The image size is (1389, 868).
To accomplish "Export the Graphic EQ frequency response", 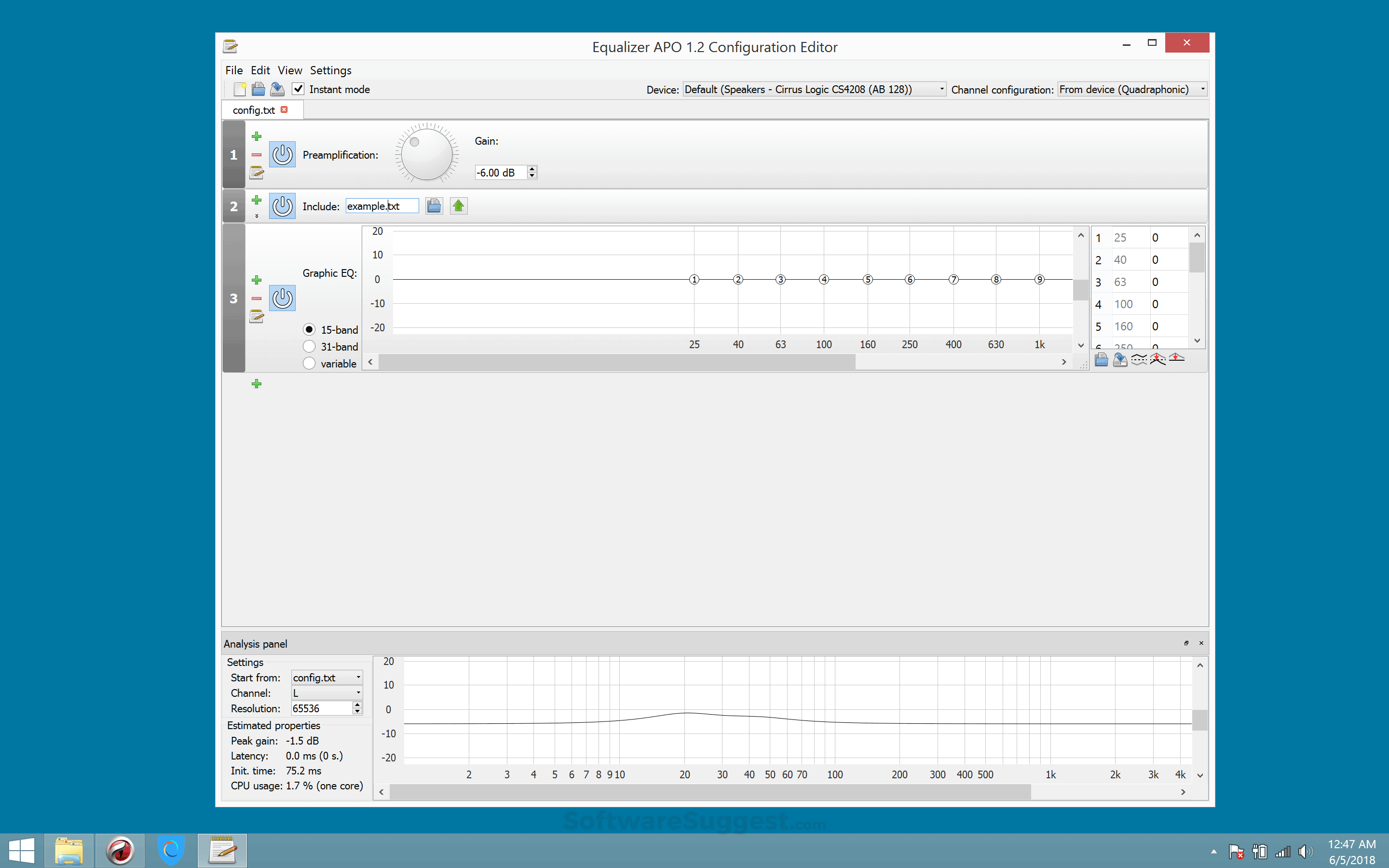I will point(1120,359).
